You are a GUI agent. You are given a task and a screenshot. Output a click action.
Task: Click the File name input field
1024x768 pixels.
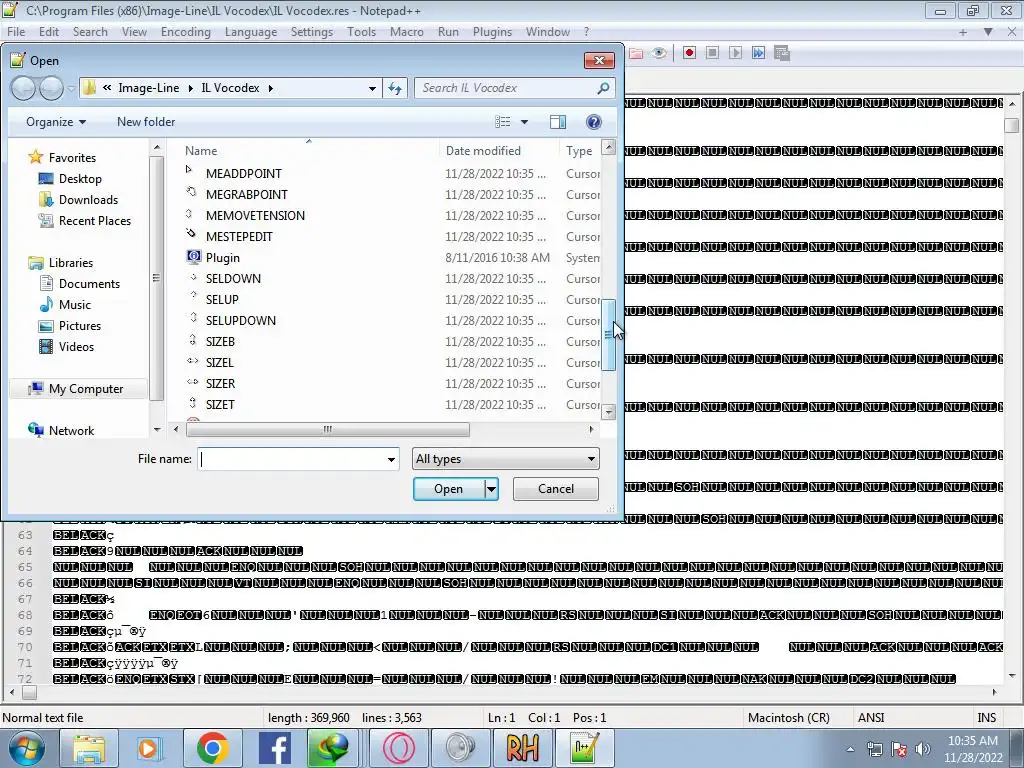click(x=291, y=459)
